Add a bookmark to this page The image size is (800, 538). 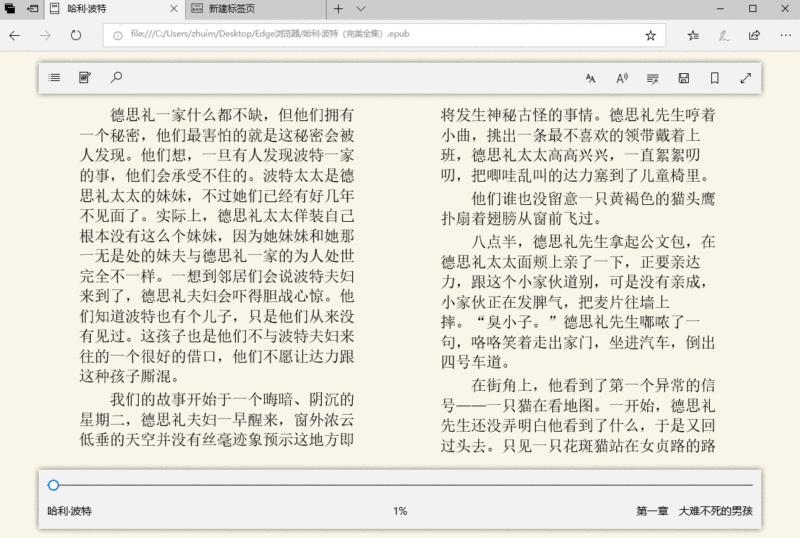coord(714,78)
